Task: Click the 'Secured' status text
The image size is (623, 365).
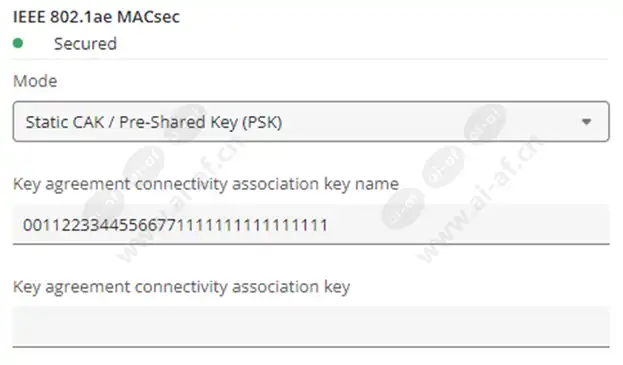Action: coord(85,44)
